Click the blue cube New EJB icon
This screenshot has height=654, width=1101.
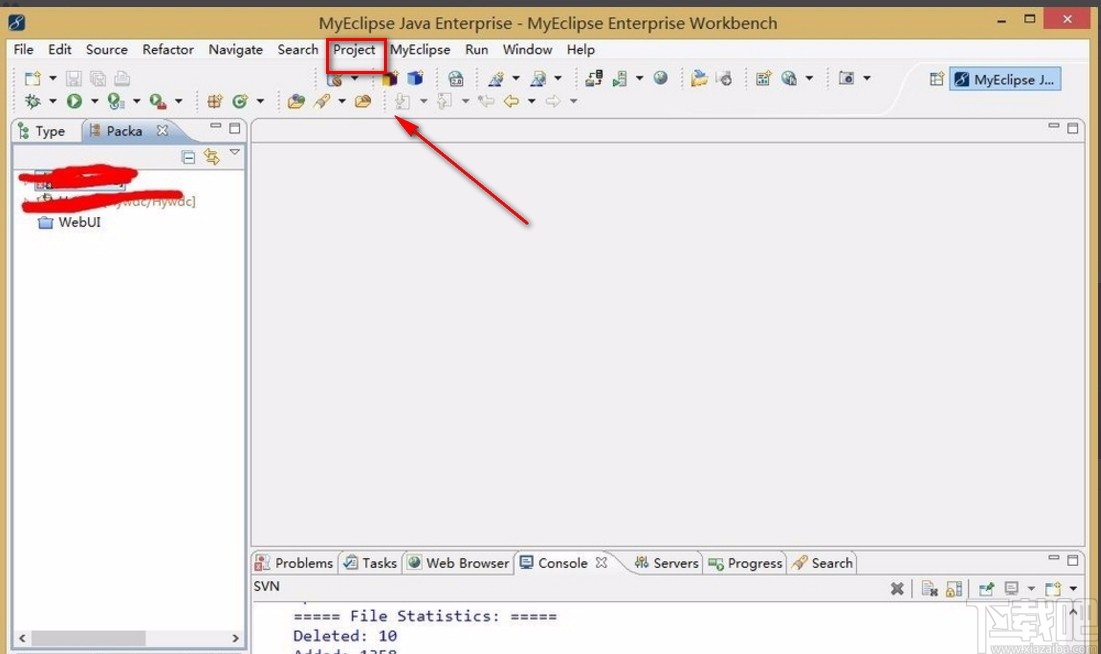(x=416, y=78)
